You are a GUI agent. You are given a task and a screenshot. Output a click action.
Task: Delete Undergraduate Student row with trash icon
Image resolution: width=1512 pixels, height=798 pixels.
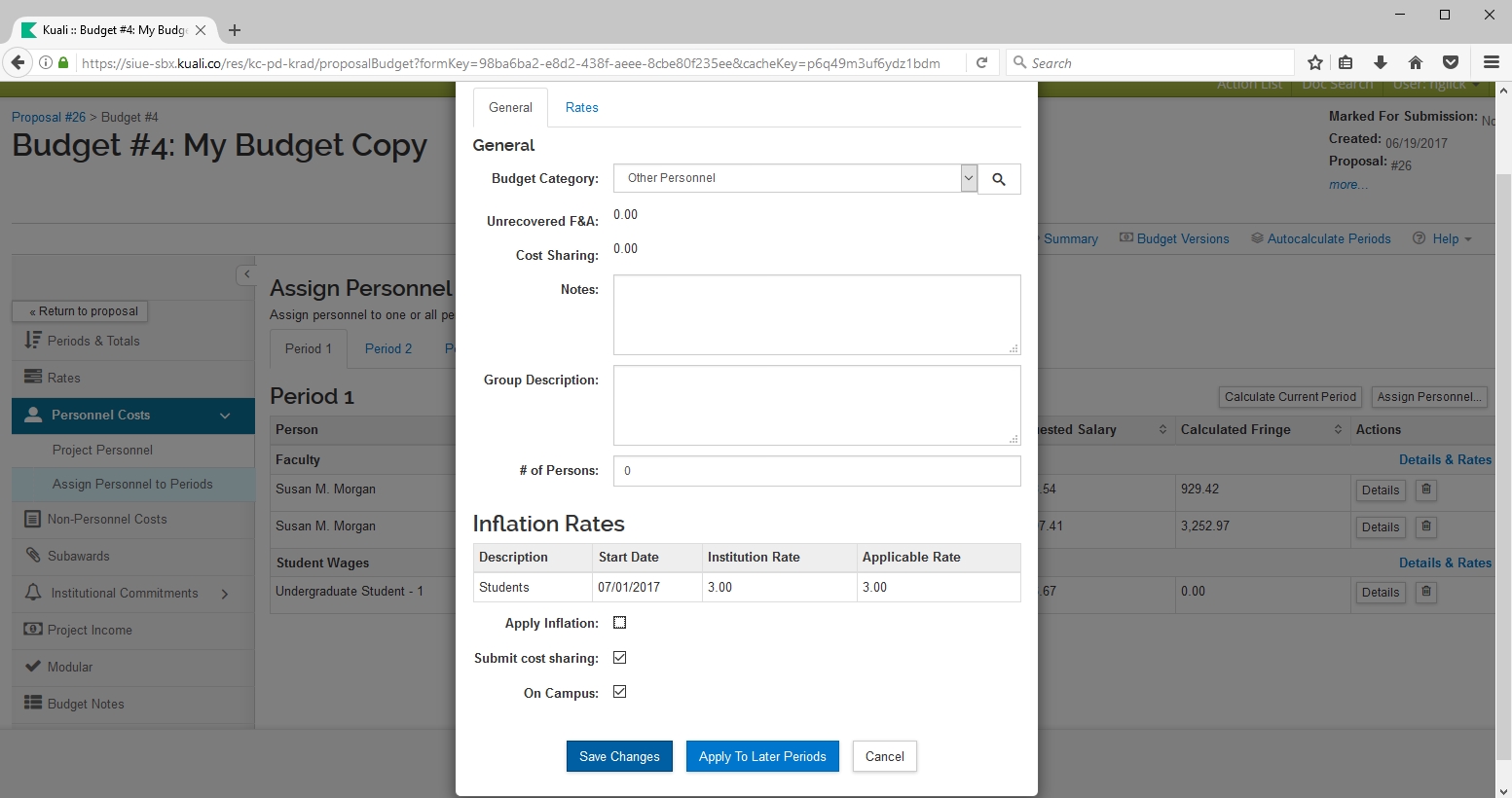coord(1426,592)
